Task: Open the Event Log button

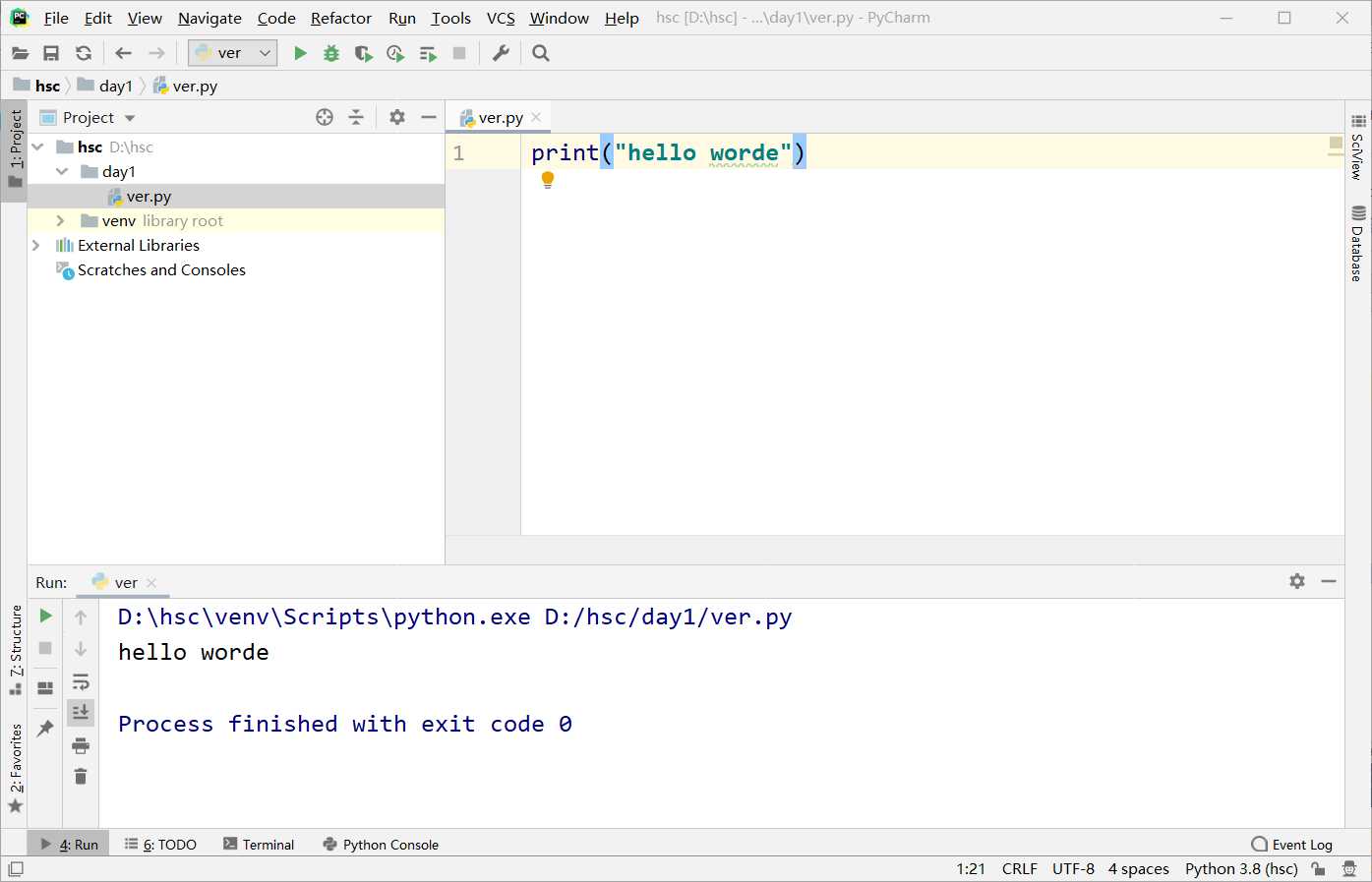Action: pyautogui.click(x=1291, y=845)
